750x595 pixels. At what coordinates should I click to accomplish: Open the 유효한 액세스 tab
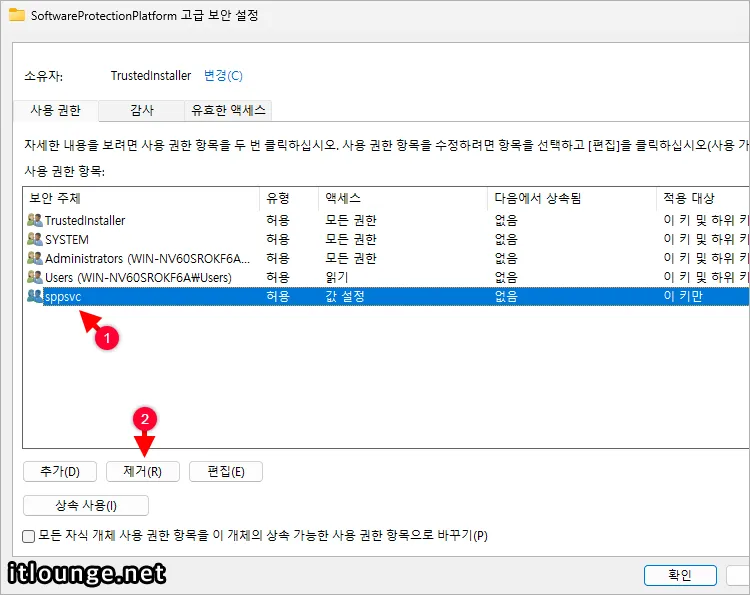click(x=228, y=110)
